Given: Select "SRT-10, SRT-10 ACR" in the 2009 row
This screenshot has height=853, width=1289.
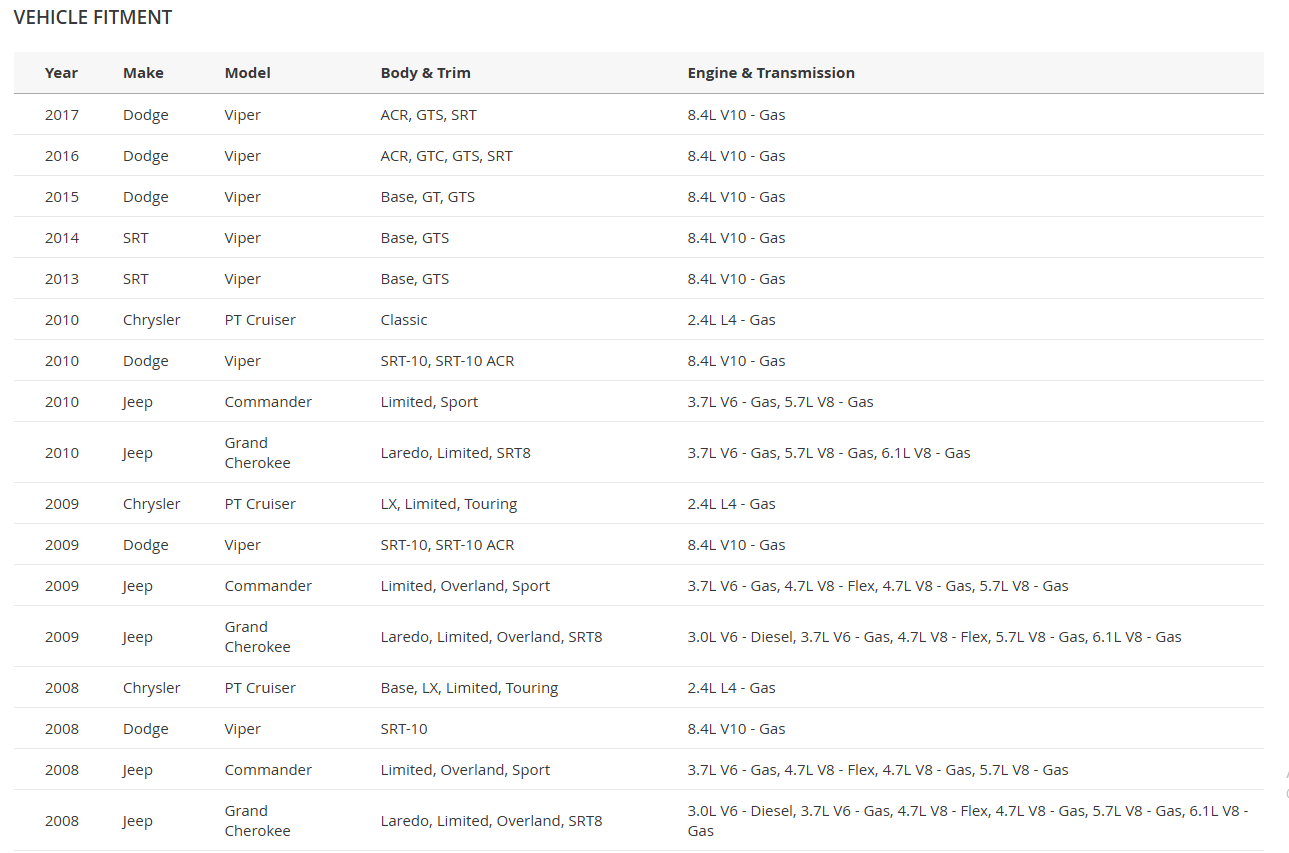Looking at the screenshot, I should click(x=448, y=545).
